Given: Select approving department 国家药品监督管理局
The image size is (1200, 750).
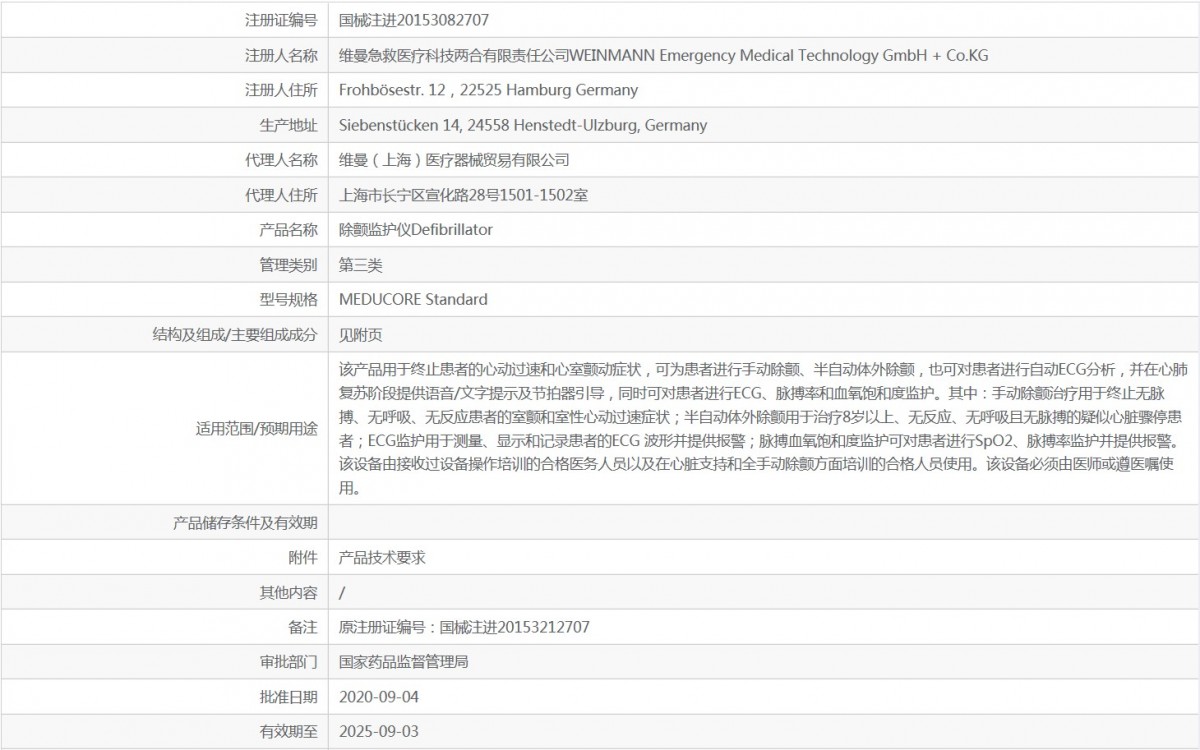Looking at the screenshot, I should tap(404, 662).
